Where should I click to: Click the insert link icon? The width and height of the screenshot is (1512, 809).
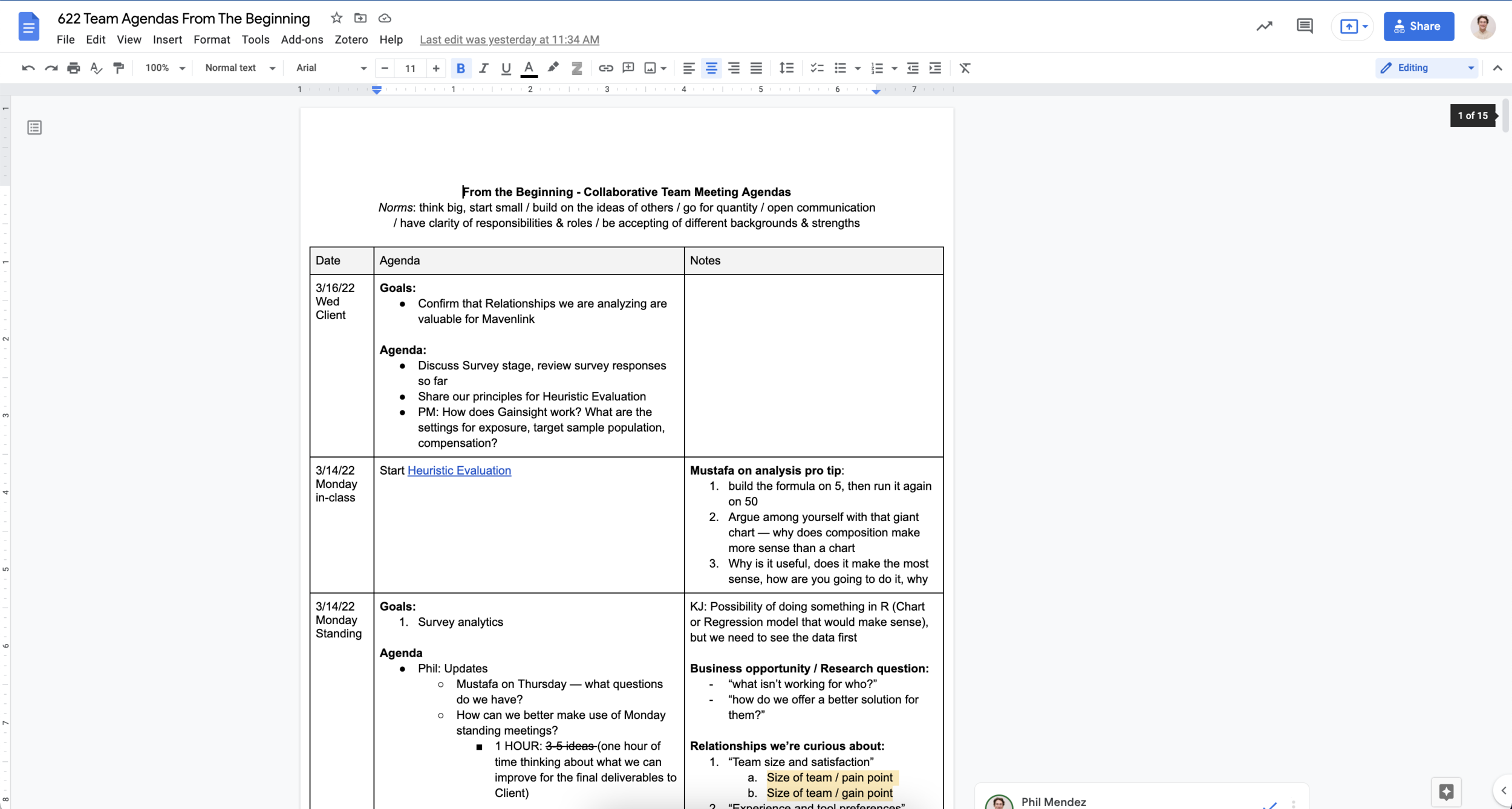click(605, 68)
